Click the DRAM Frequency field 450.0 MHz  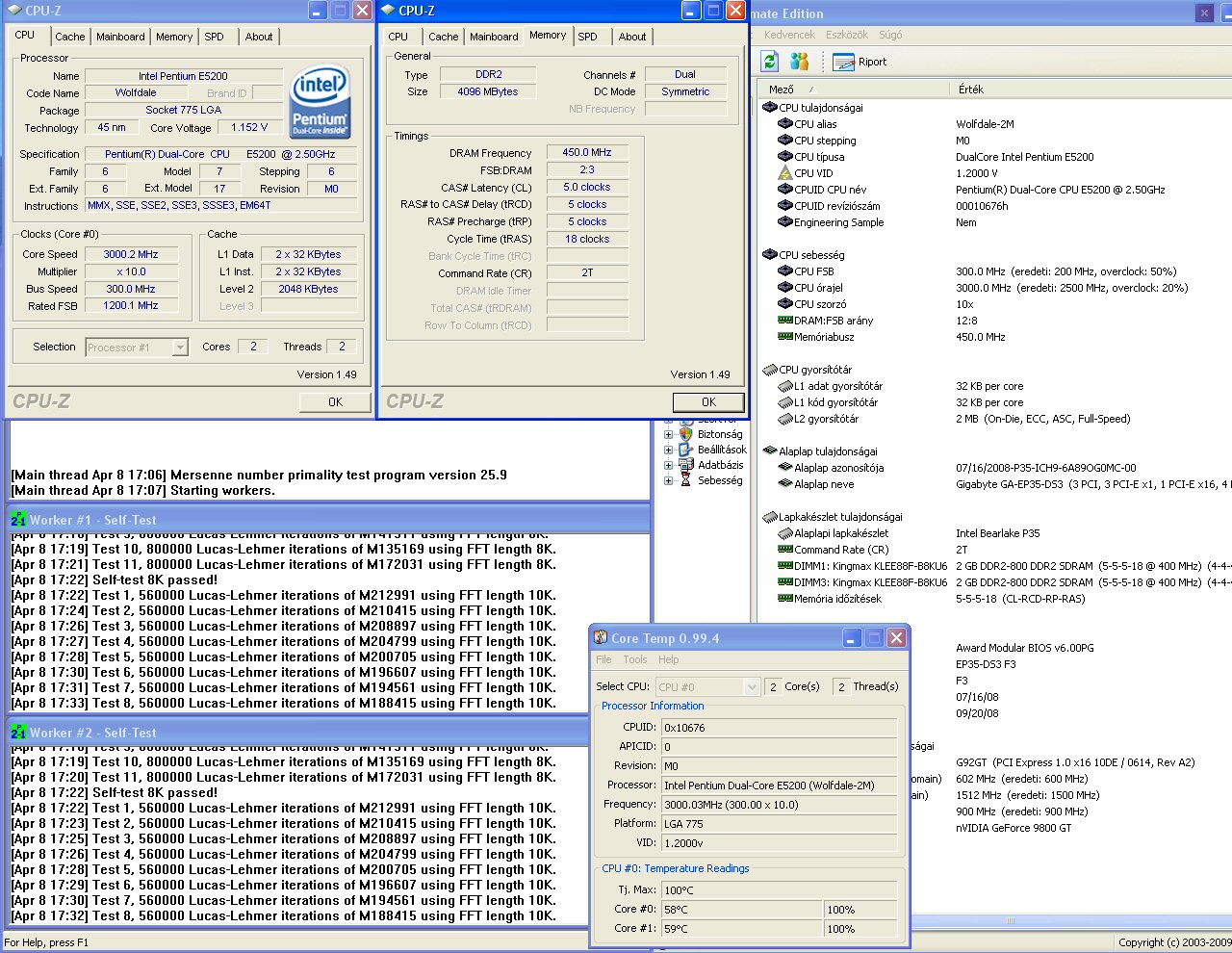587,152
